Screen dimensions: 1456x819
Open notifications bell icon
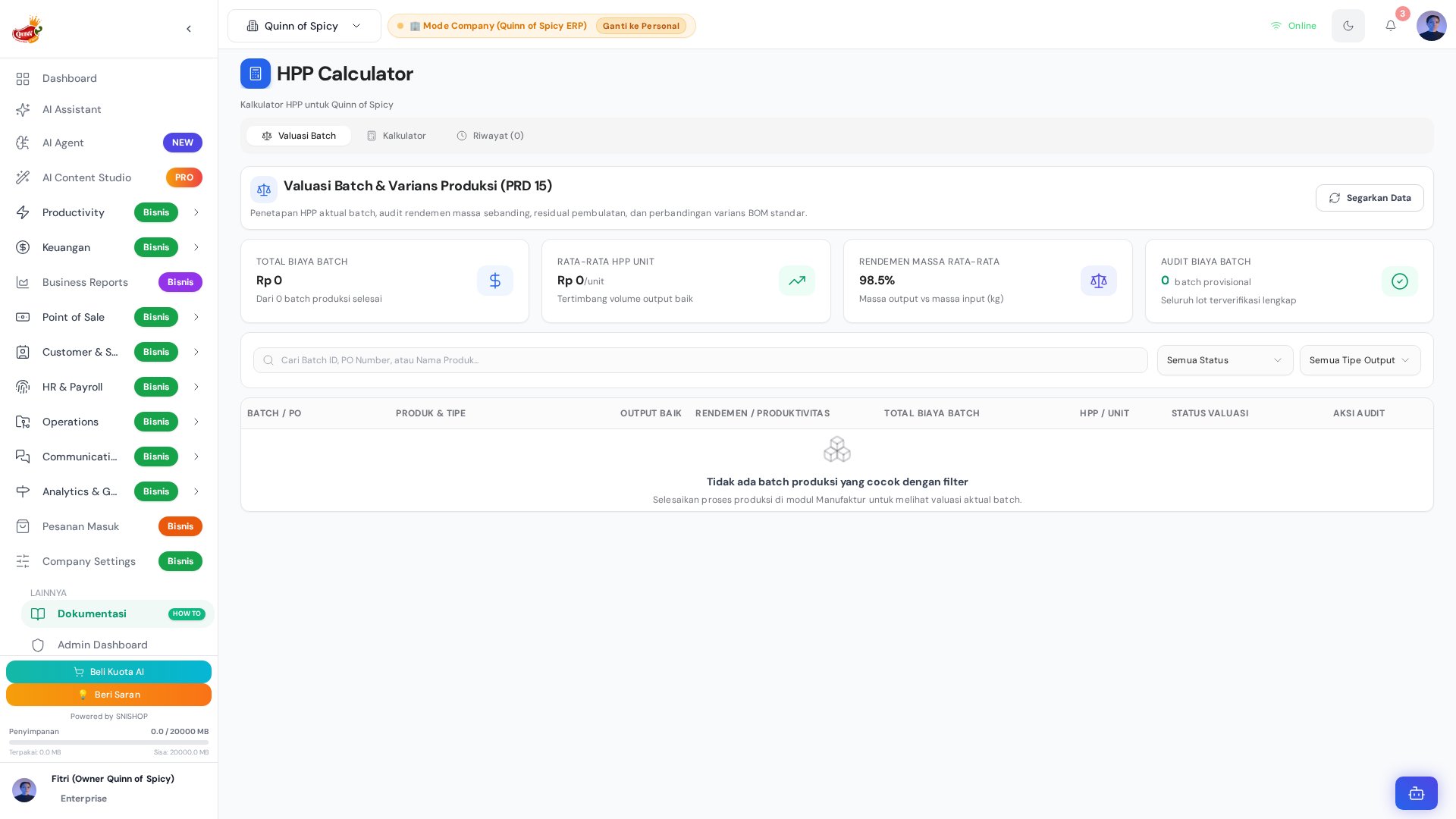1391,26
